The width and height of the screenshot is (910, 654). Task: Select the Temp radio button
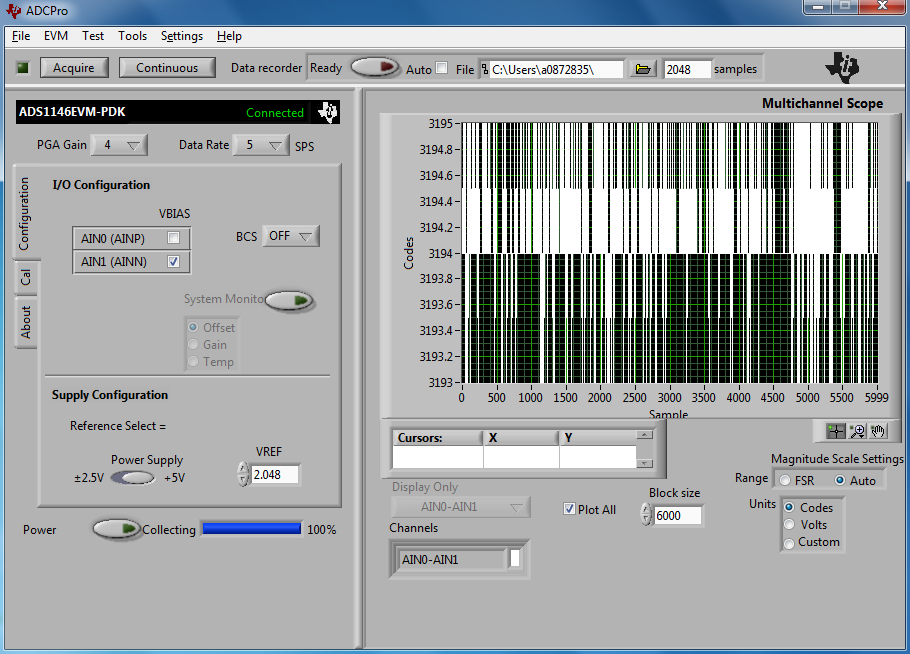(x=193, y=362)
